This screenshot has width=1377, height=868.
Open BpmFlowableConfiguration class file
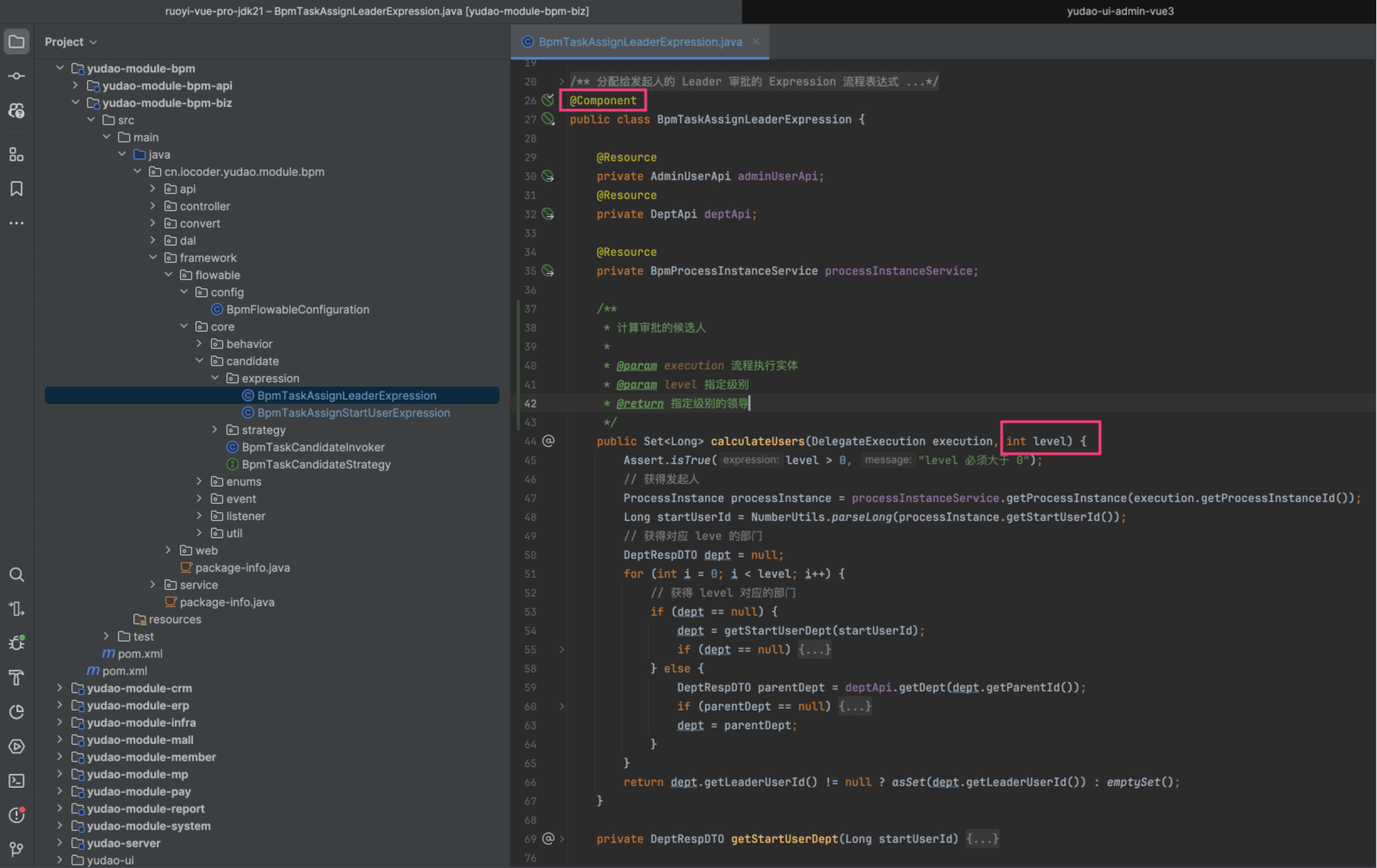[297, 309]
